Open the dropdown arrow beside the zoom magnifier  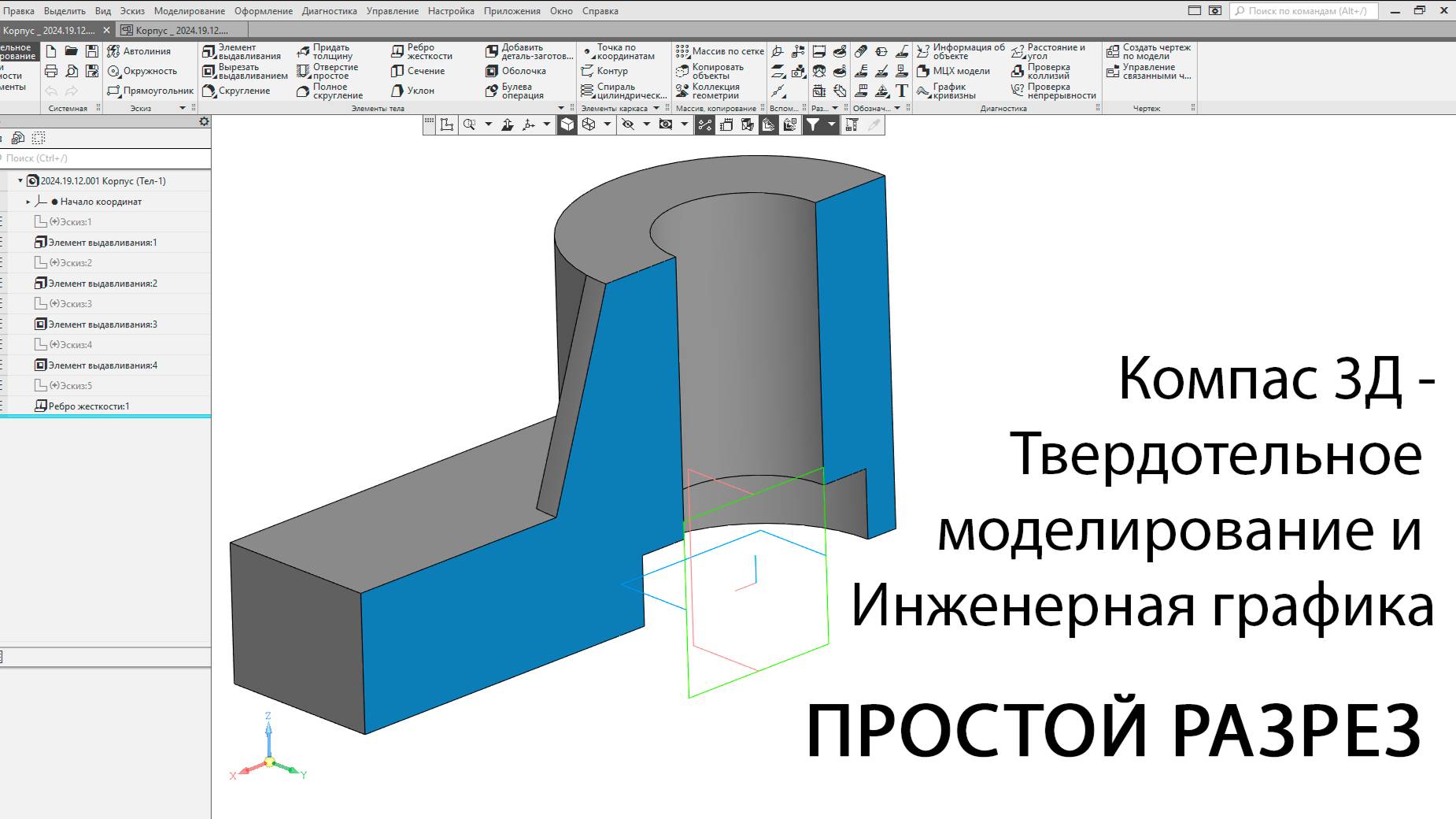point(488,124)
